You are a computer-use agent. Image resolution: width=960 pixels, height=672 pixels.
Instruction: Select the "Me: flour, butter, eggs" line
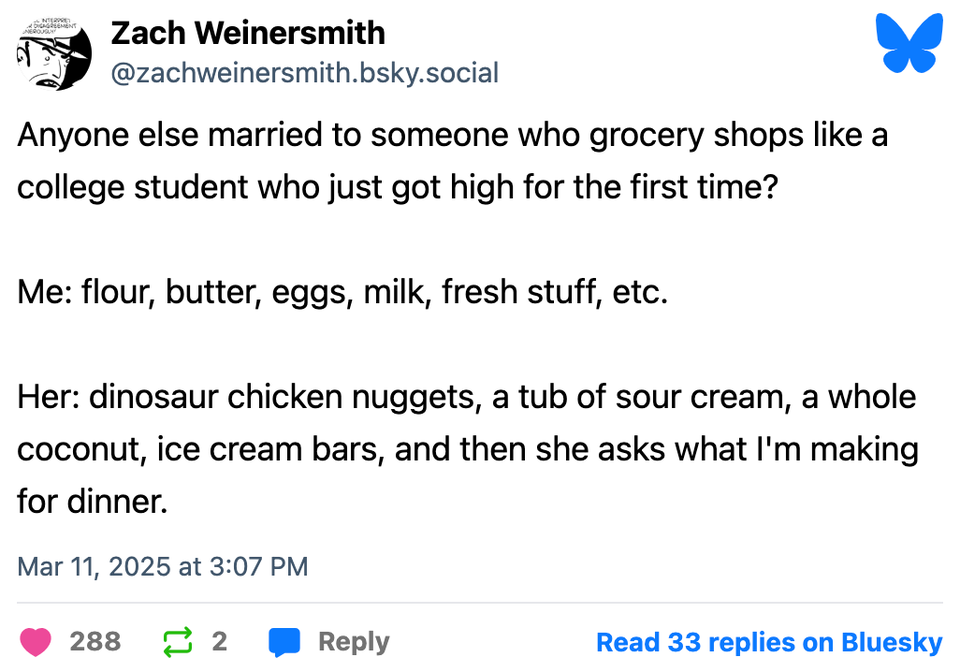tap(342, 292)
